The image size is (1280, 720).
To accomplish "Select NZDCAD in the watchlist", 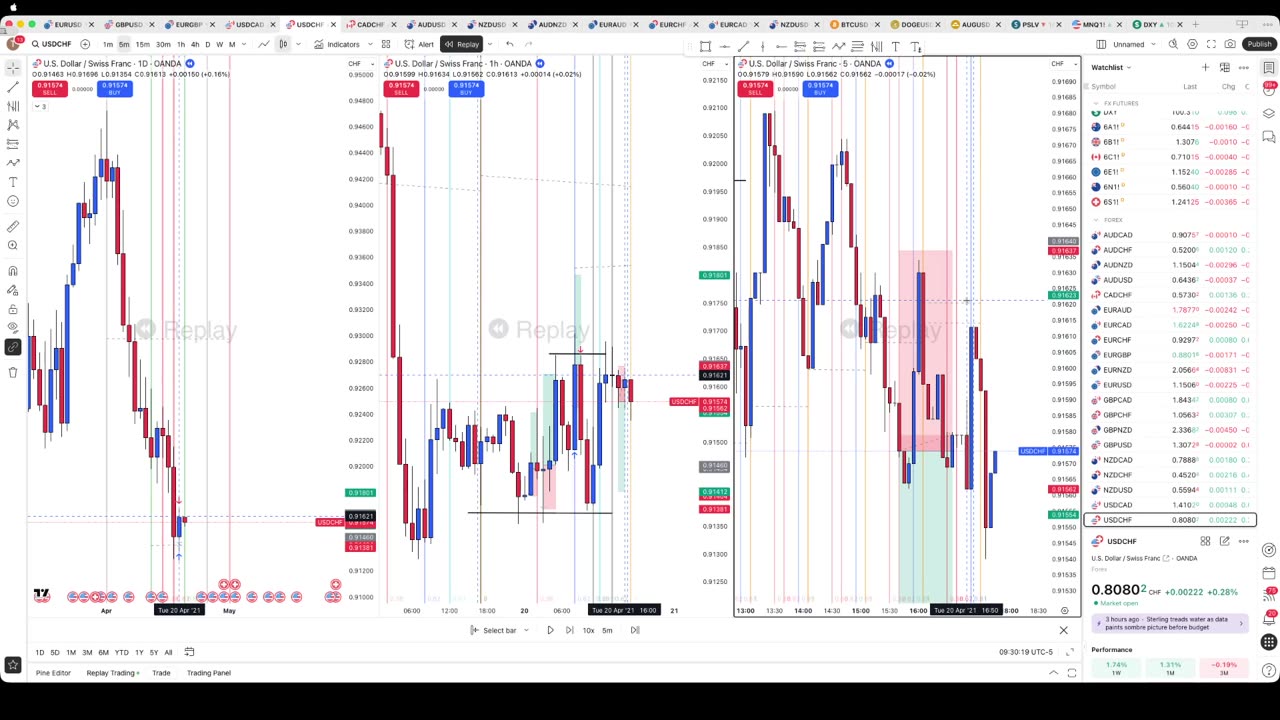I will [x=1168, y=460].
